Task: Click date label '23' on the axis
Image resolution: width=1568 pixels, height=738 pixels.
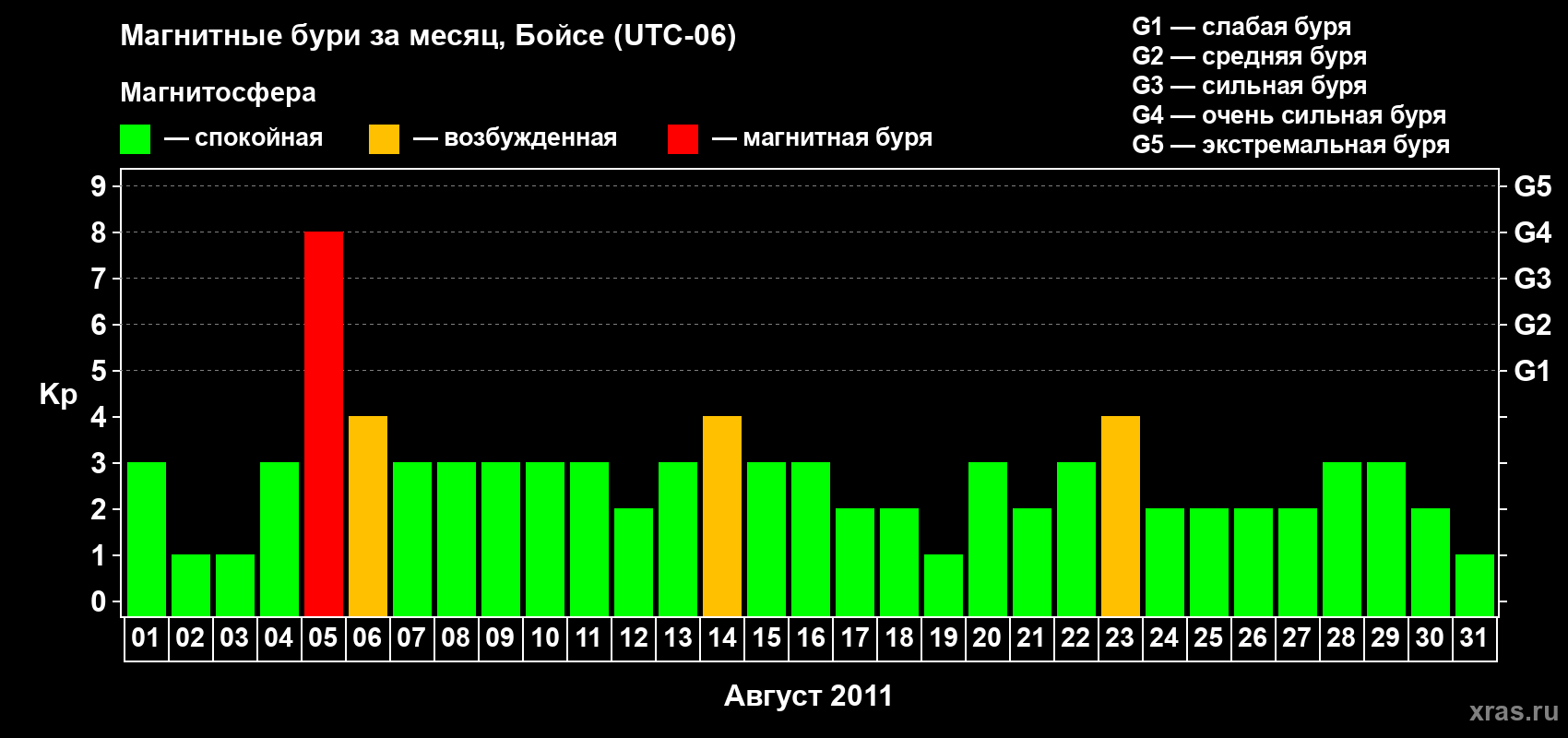Action: (1120, 637)
